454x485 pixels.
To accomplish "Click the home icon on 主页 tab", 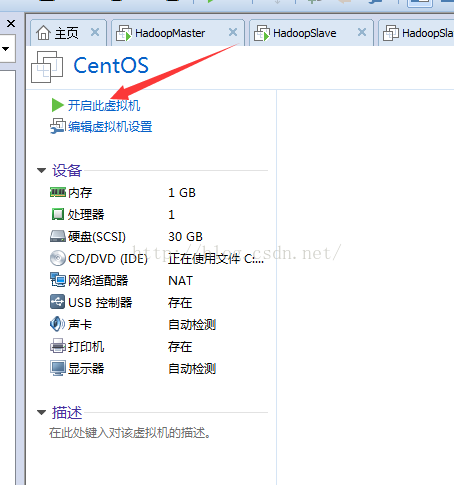I will point(44,33).
